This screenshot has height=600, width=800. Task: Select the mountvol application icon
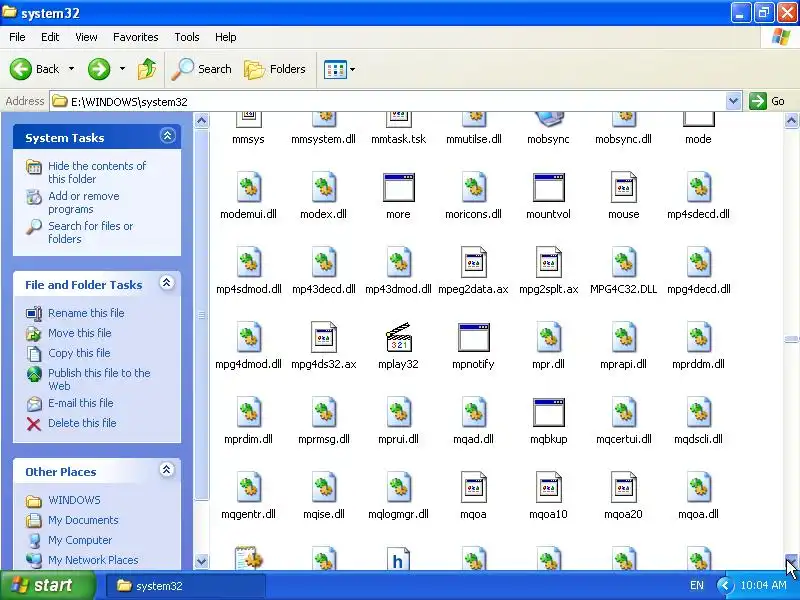pyautogui.click(x=548, y=187)
